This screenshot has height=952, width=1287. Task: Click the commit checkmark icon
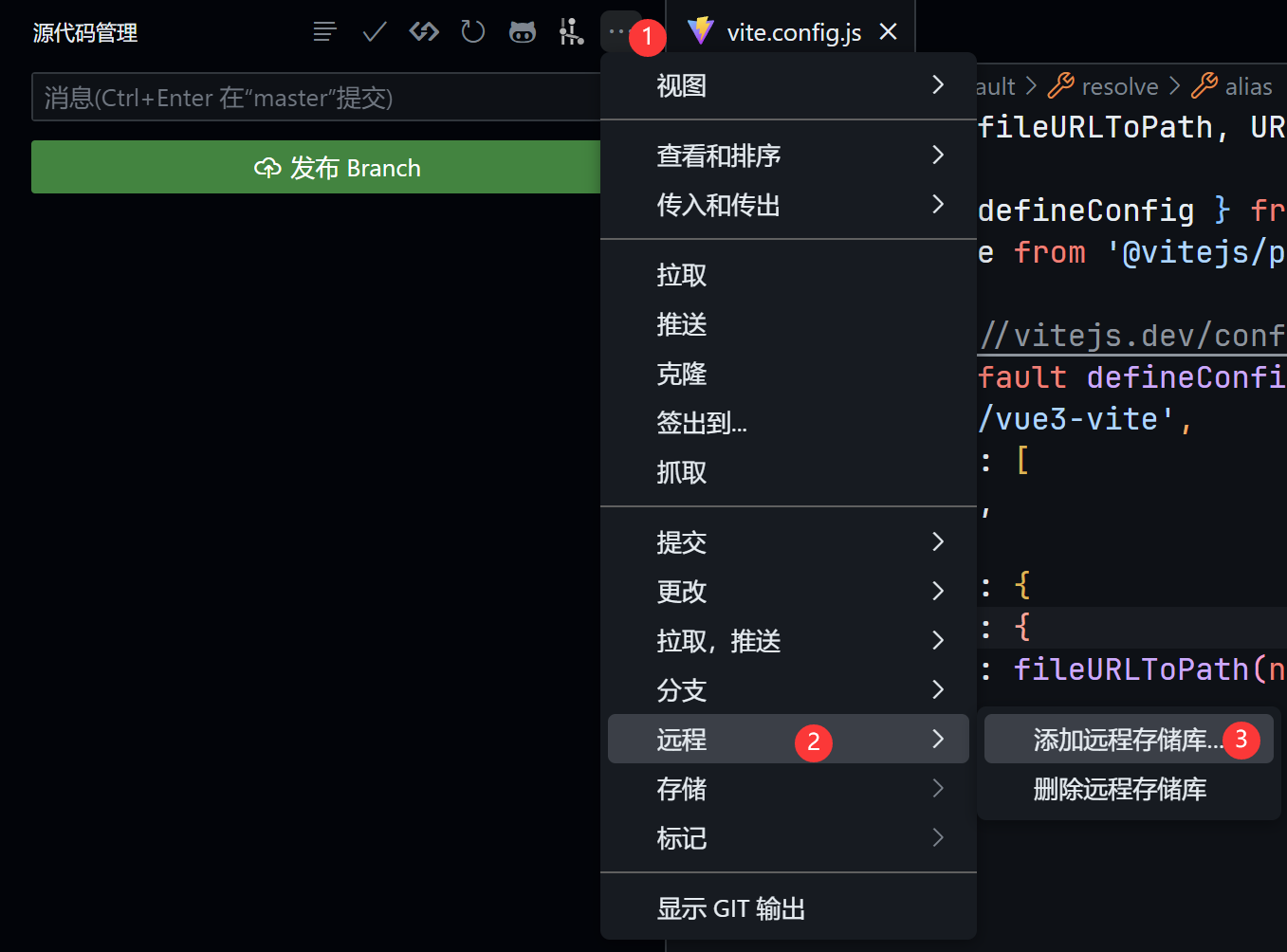[x=375, y=32]
